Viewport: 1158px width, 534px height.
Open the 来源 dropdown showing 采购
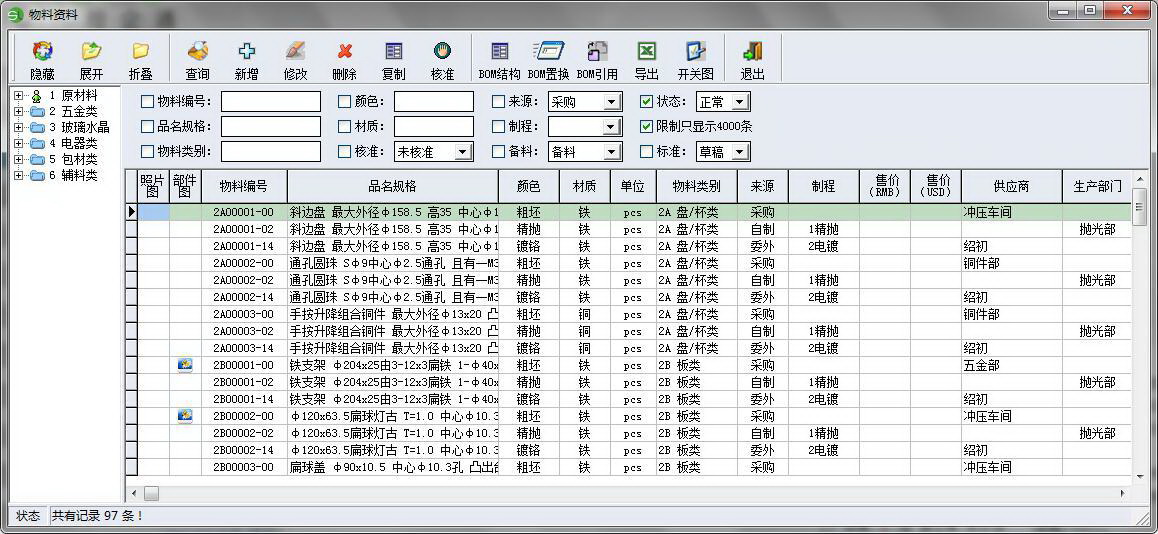point(612,102)
